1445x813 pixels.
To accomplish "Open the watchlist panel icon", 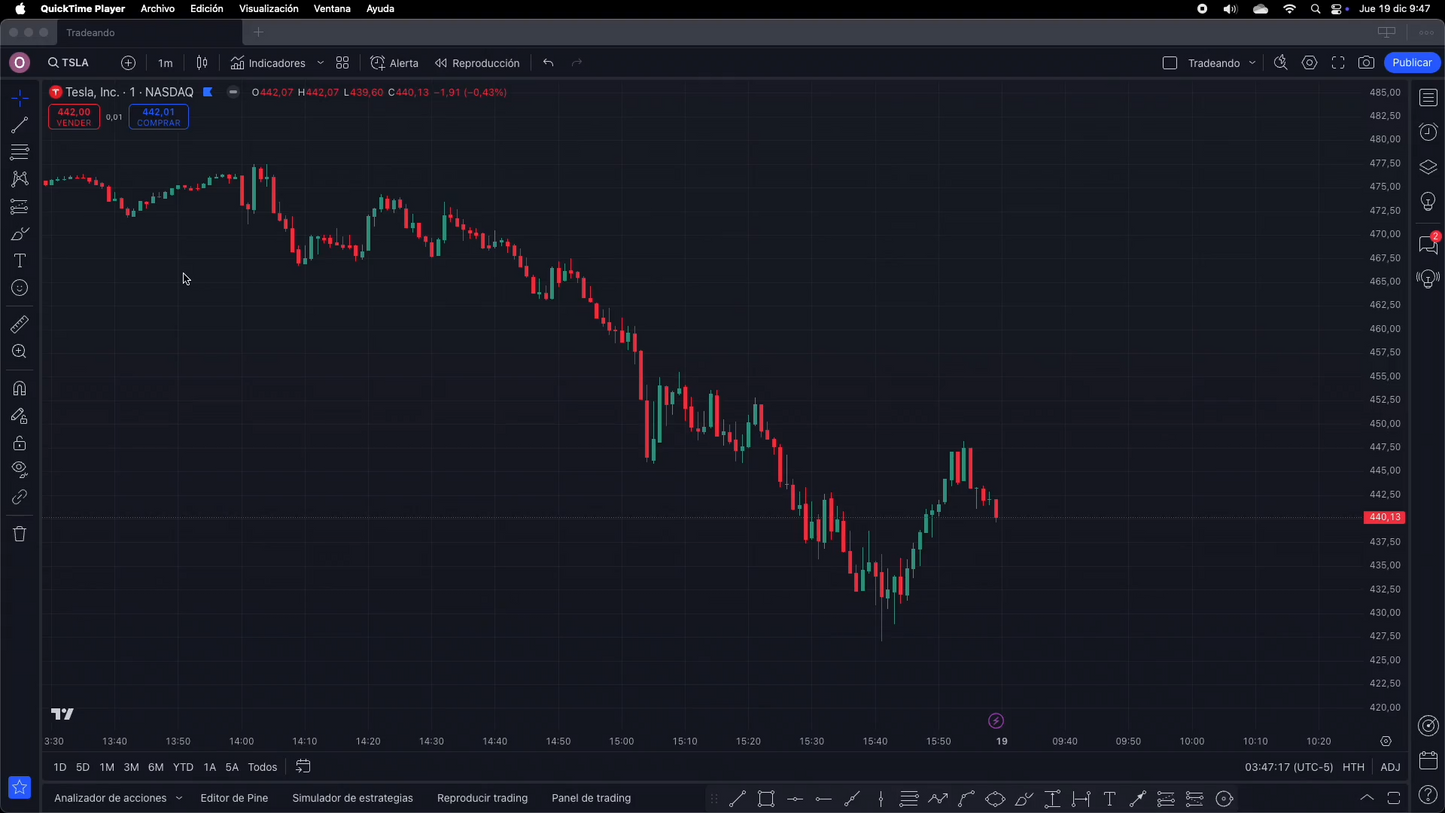I will [x=1428, y=98].
